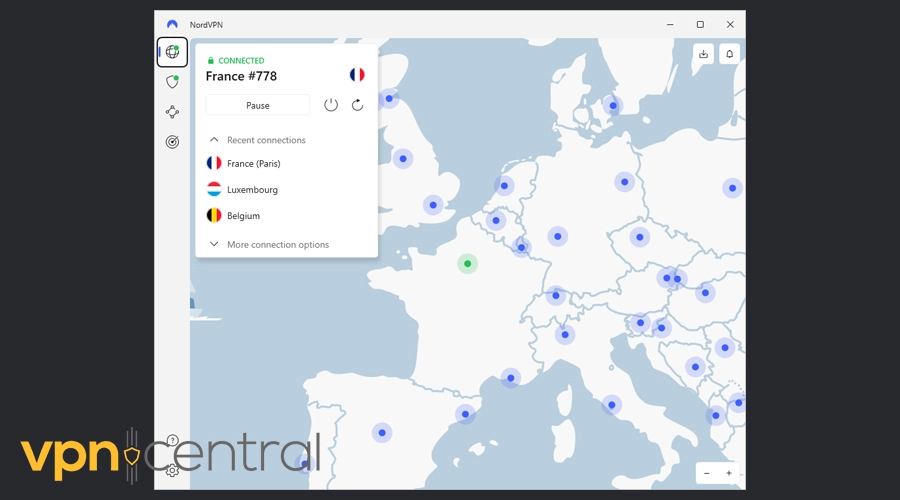Screen dimensions: 900x500
Task: Connect to Luxembourg recent connection
Action: 242,189
